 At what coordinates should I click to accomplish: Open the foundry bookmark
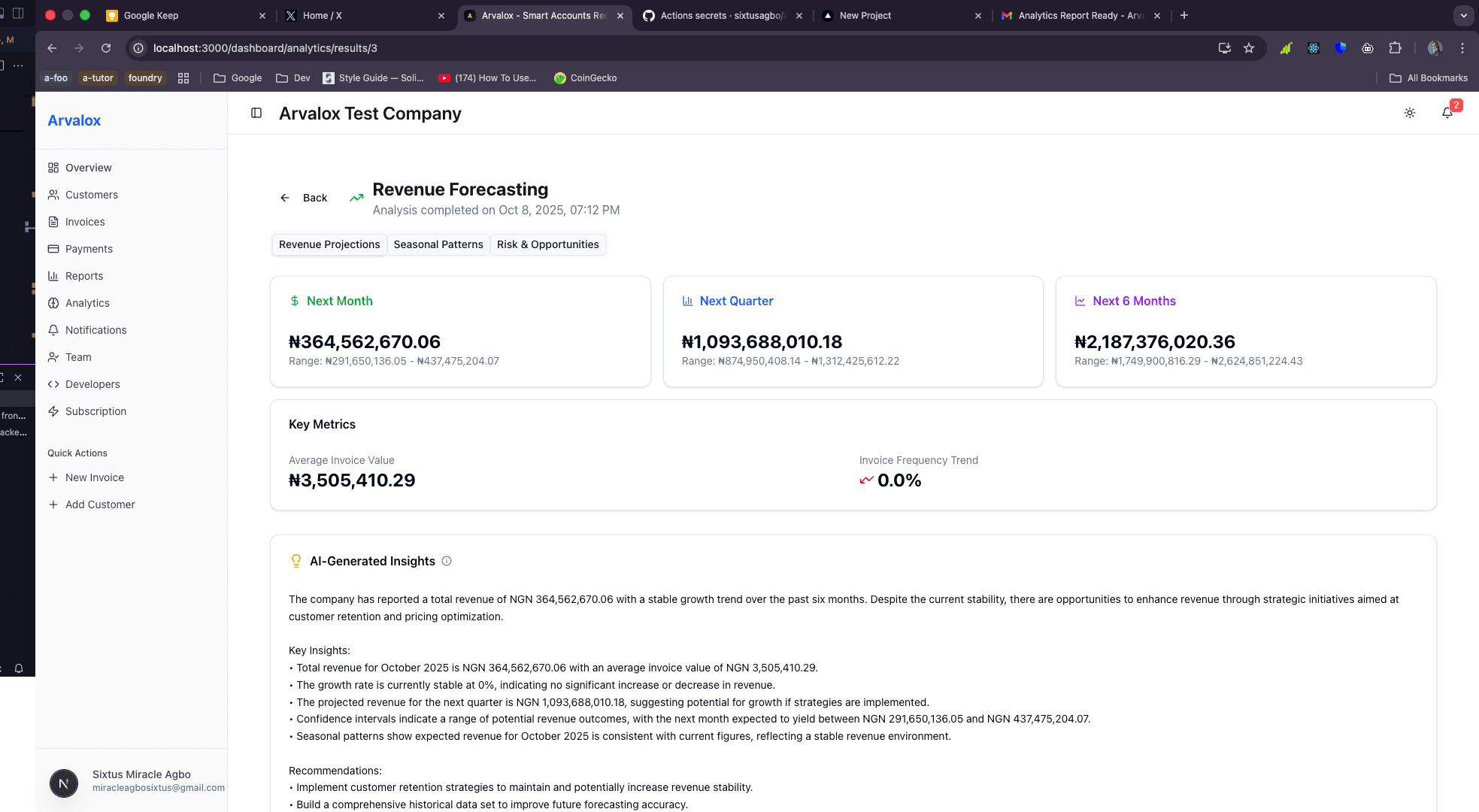[145, 77]
